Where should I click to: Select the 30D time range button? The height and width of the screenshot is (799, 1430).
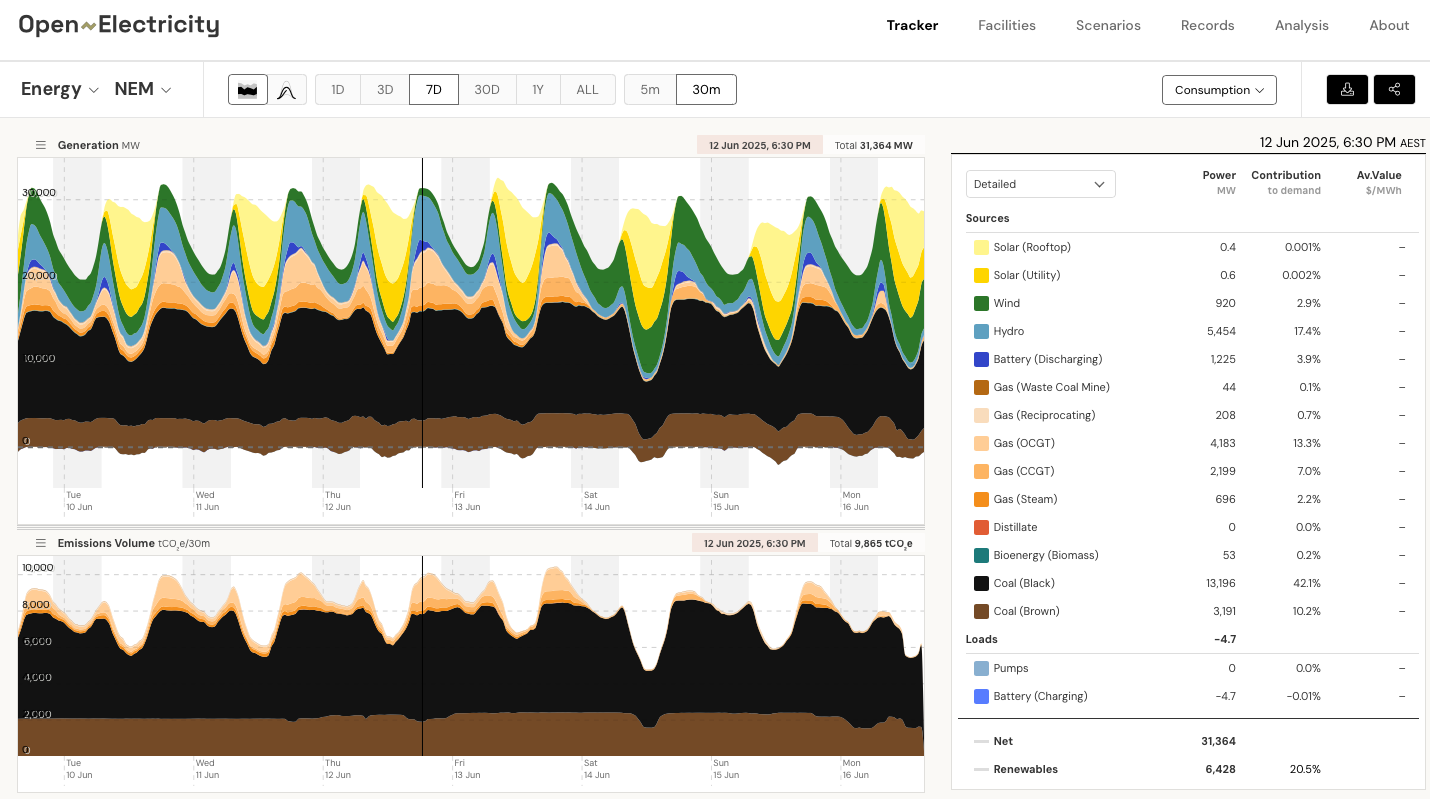pos(487,90)
